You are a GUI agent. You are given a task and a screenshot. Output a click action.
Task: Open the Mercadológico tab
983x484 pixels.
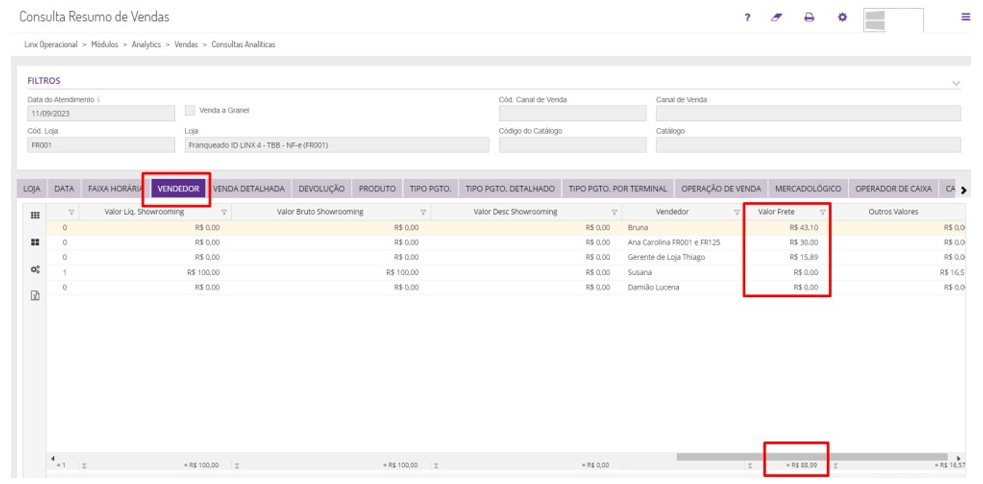coord(808,189)
